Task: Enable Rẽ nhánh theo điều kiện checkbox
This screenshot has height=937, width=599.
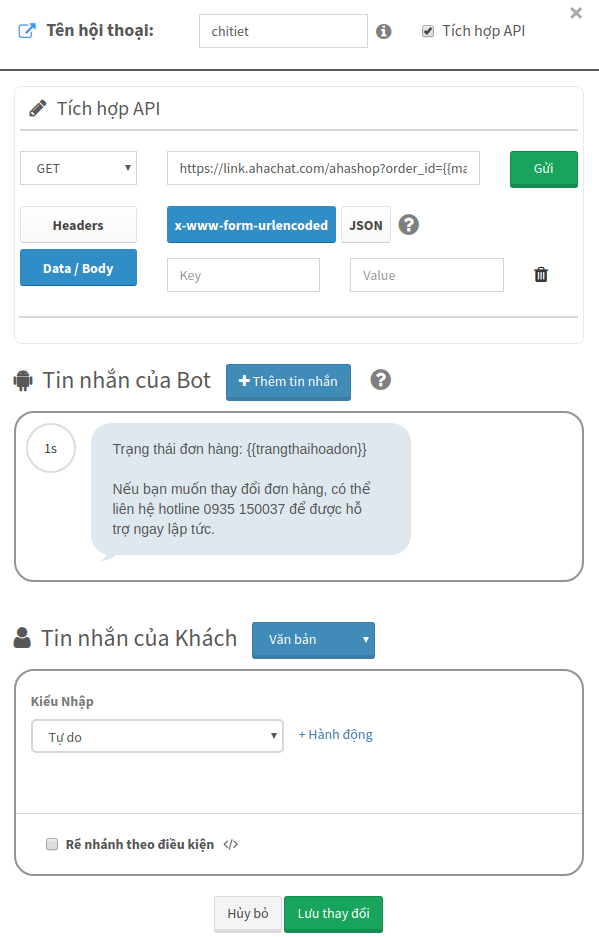Action: (x=52, y=844)
